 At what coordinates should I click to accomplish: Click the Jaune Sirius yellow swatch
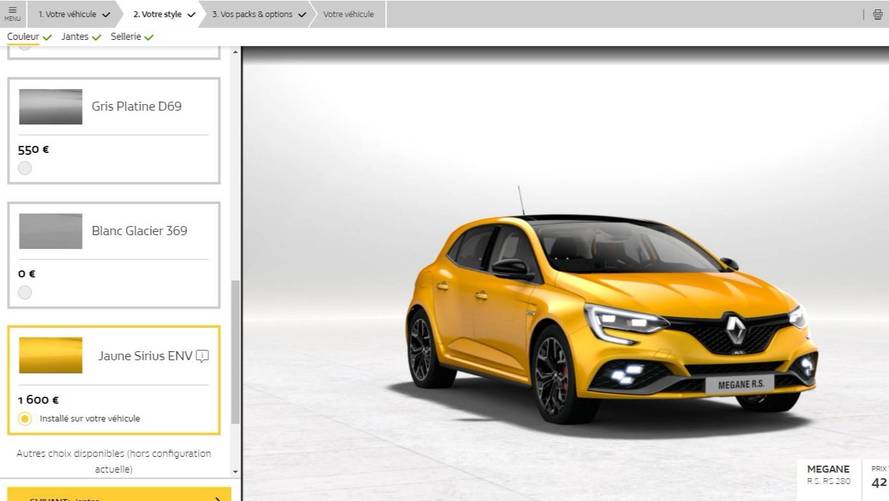(x=50, y=355)
